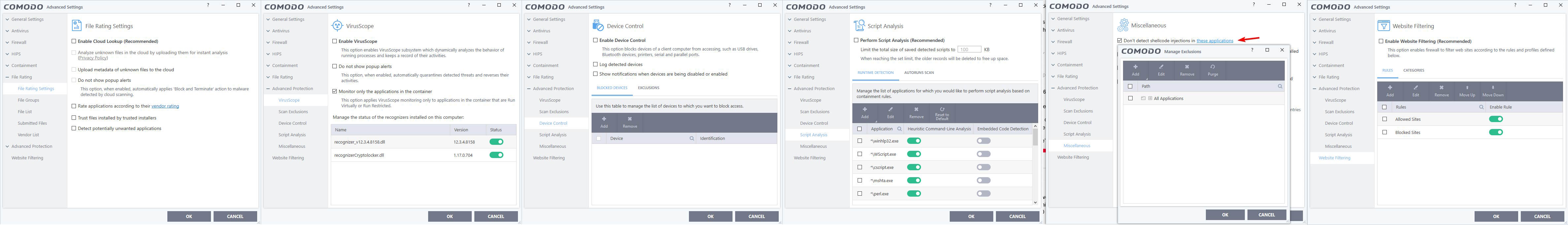Uncheck Monitor only the applications in the container

(x=335, y=91)
